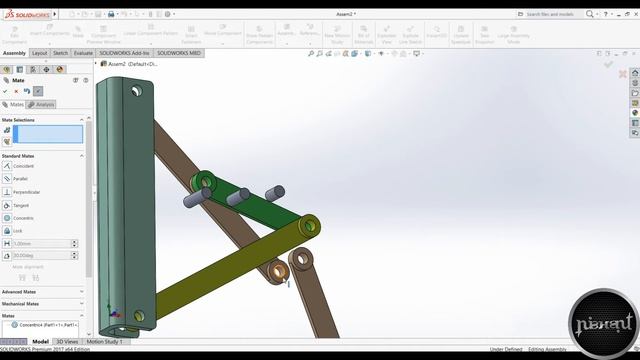Collapse the Mate Selections section

82,120
